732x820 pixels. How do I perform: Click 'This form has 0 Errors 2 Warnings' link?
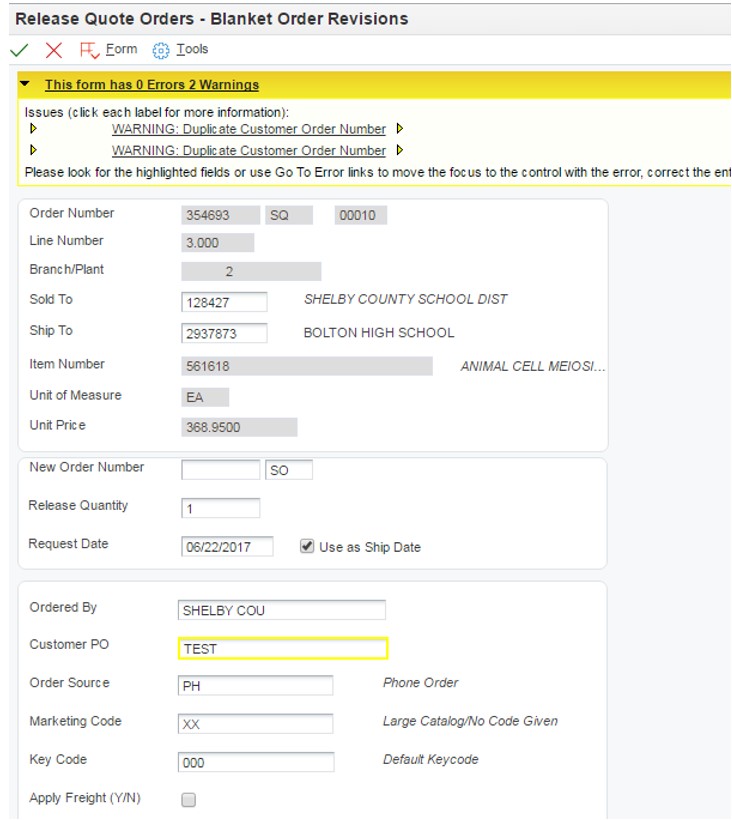point(152,85)
